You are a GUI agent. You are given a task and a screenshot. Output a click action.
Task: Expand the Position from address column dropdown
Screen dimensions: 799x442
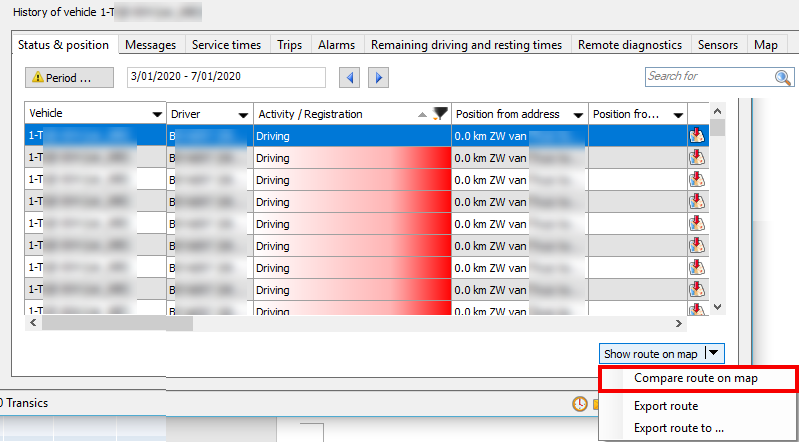[577, 115]
